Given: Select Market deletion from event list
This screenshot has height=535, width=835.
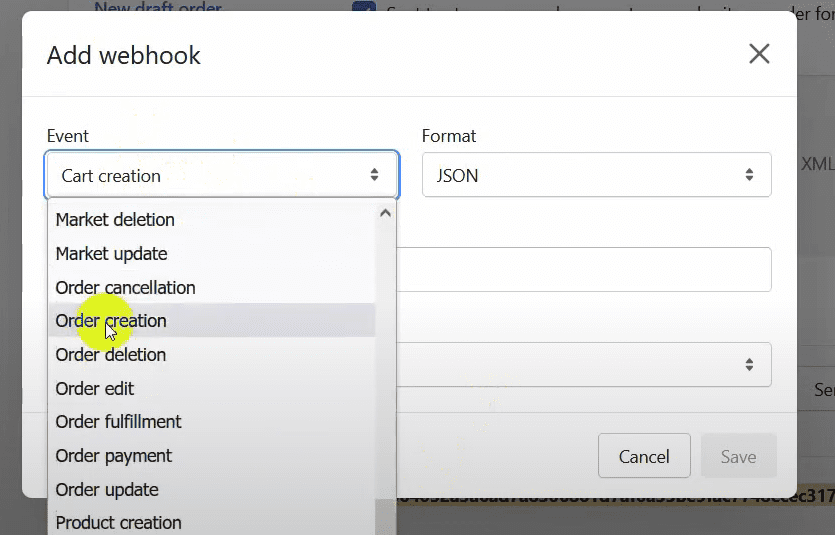Looking at the screenshot, I should [x=115, y=220].
